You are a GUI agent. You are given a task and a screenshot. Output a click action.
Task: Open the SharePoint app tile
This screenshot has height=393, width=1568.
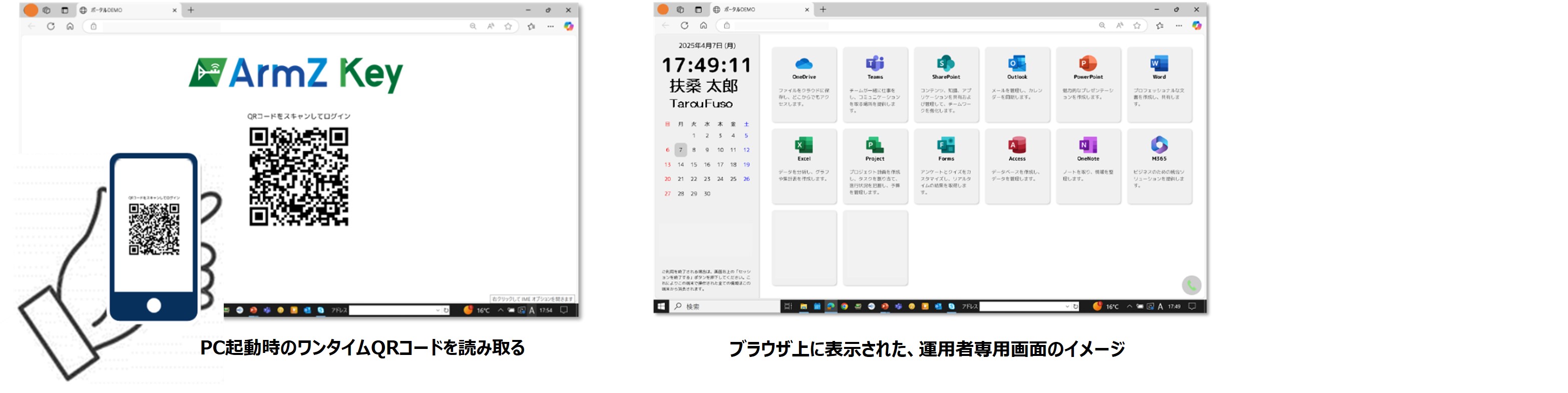[947, 85]
